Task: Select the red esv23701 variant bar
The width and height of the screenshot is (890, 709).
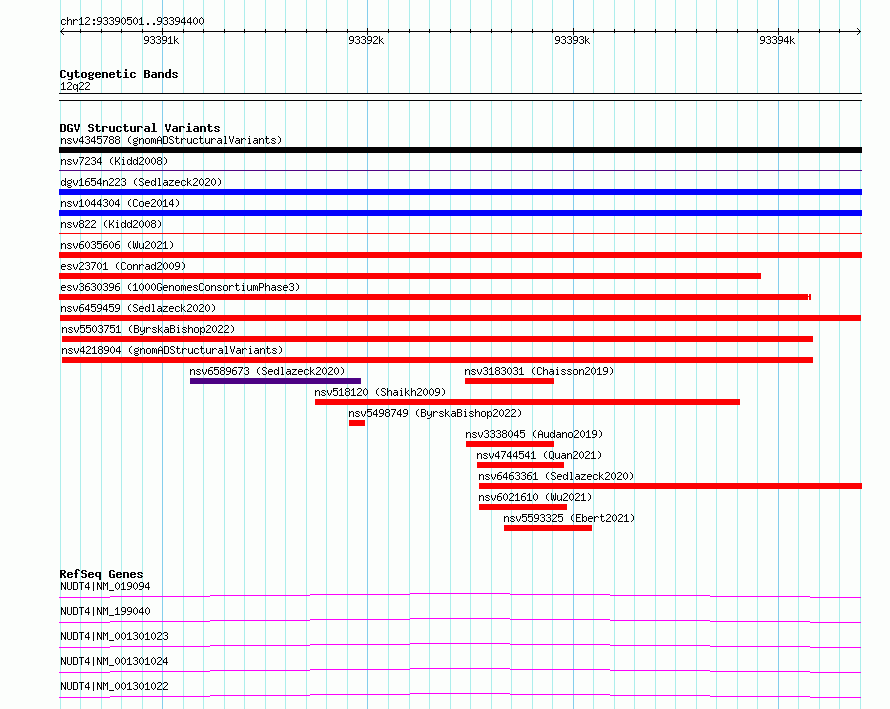Action: click(410, 276)
